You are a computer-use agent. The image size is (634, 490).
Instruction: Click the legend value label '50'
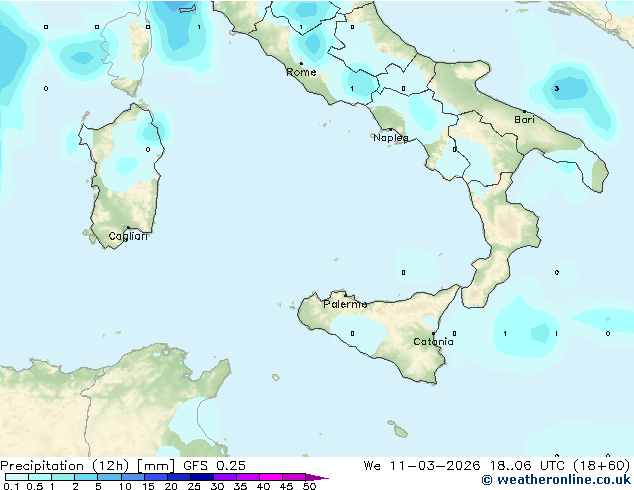point(309,486)
